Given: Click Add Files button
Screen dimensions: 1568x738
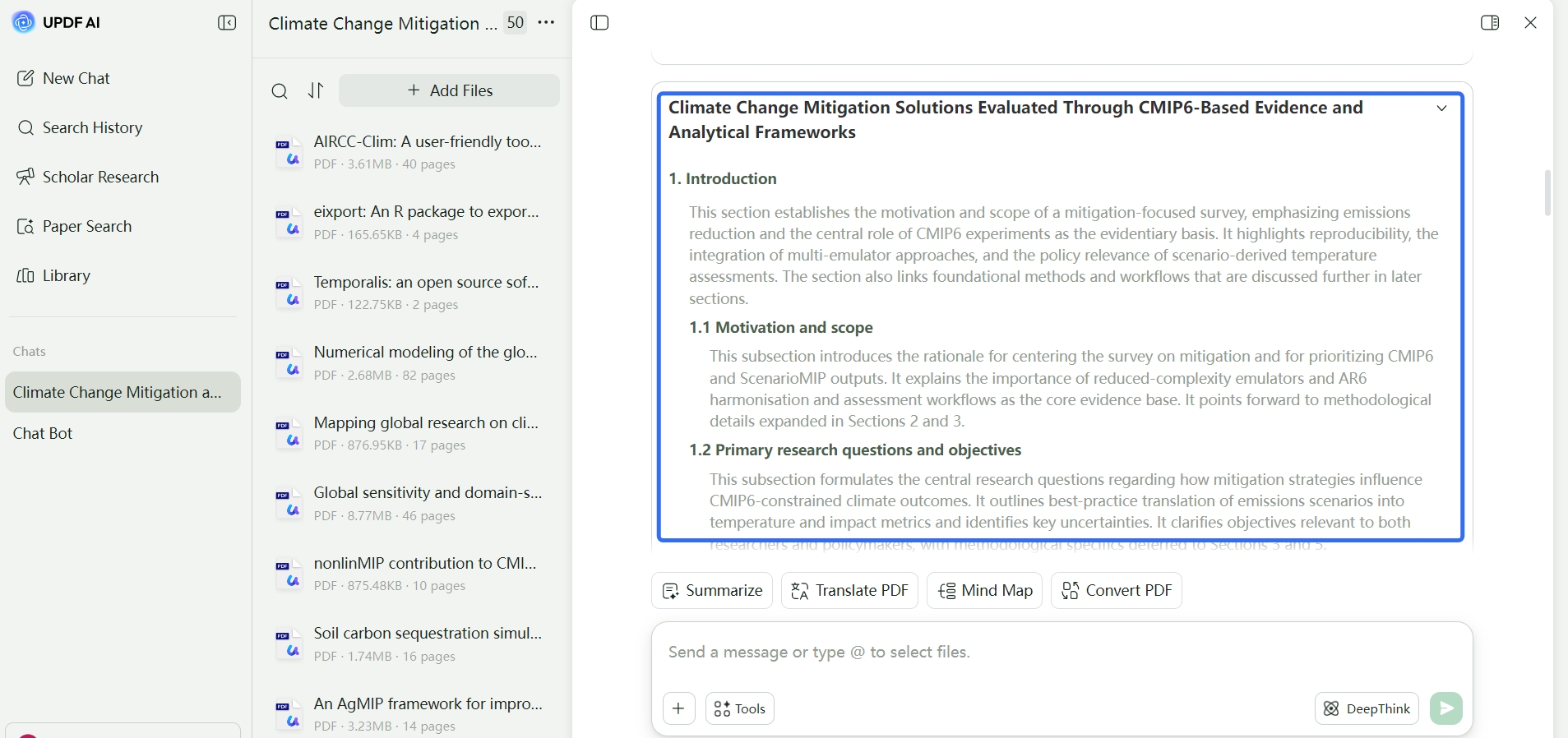Looking at the screenshot, I should [449, 90].
